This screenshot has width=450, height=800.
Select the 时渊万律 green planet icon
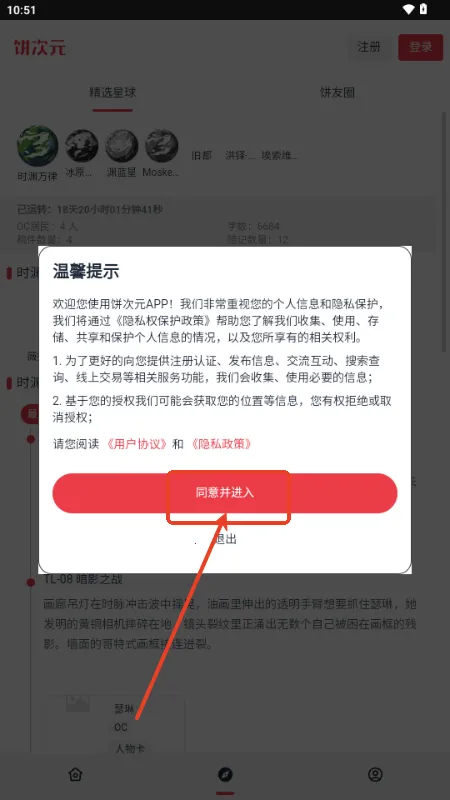[x=38, y=146]
